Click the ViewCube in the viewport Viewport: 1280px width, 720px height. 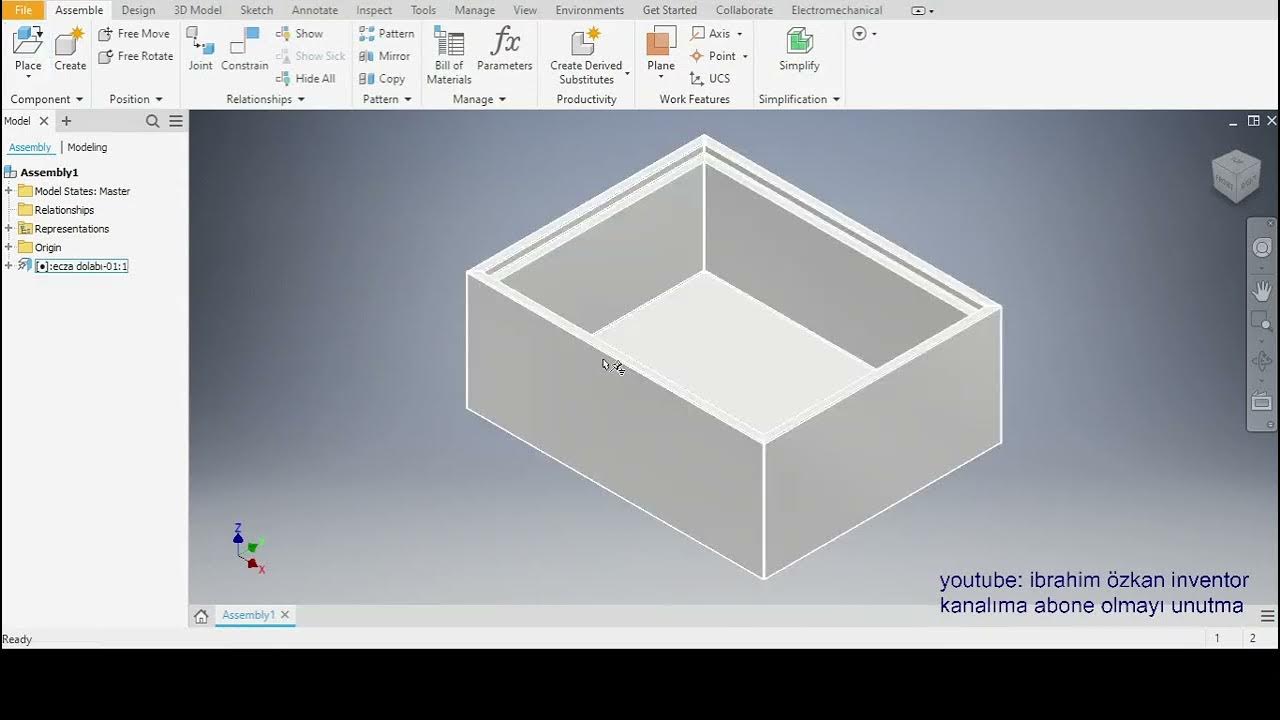tap(1237, 175)
